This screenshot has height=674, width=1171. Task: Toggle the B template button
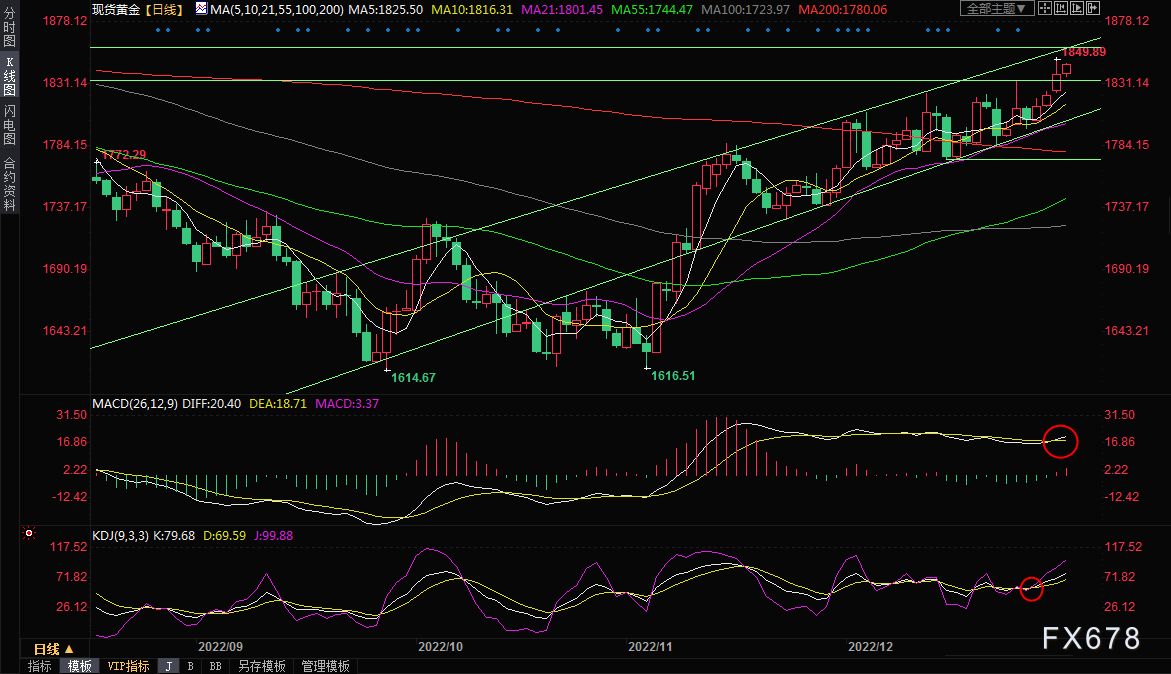[190, 666]
